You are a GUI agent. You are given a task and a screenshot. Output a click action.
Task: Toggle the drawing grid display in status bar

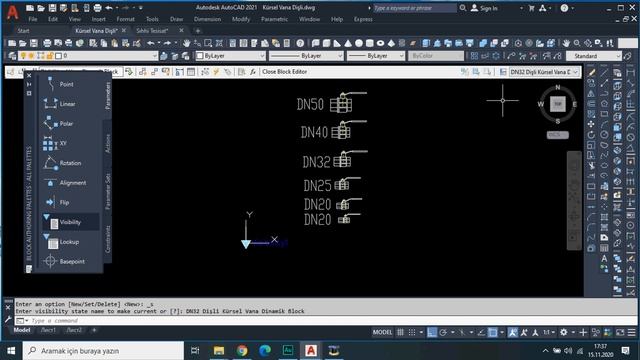point(400,332)
